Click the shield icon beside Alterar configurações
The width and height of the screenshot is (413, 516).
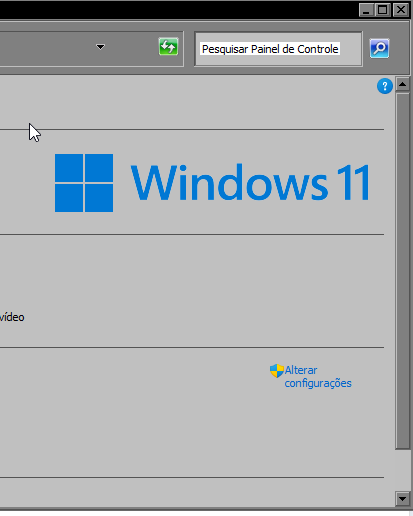click(x=277, y=371)
